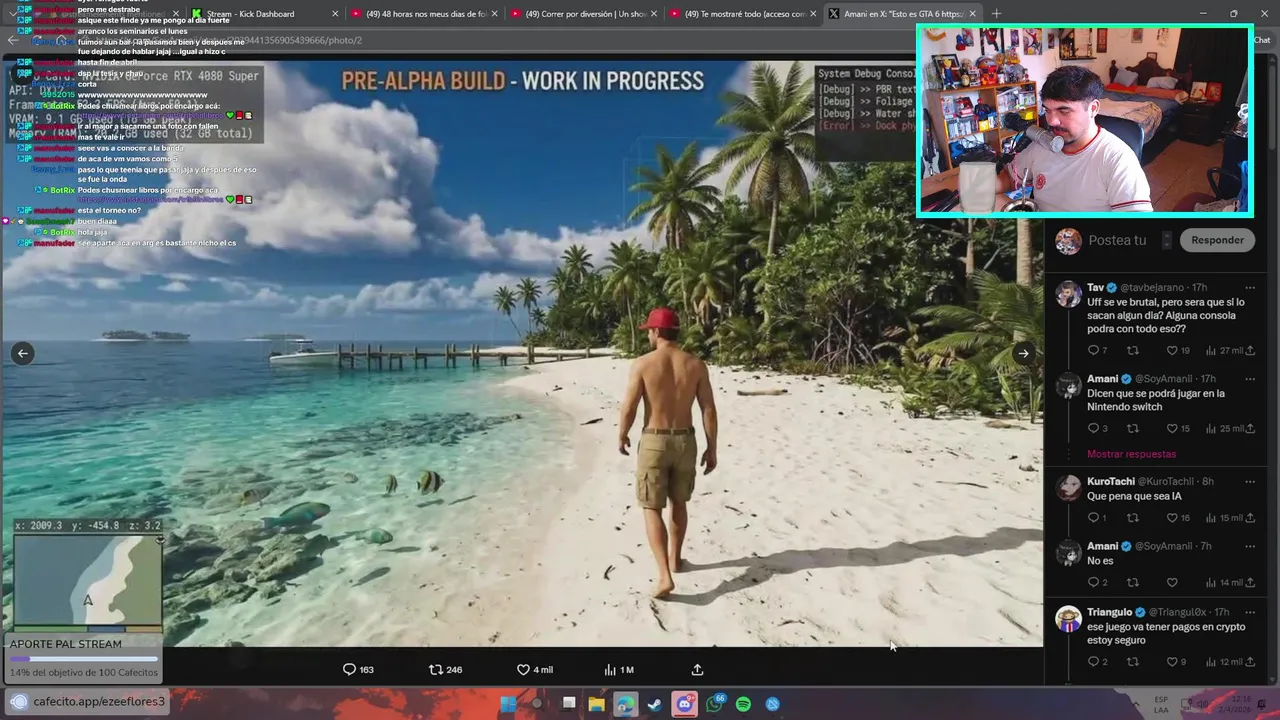Click the share icon under the photo

click(698, 670)
